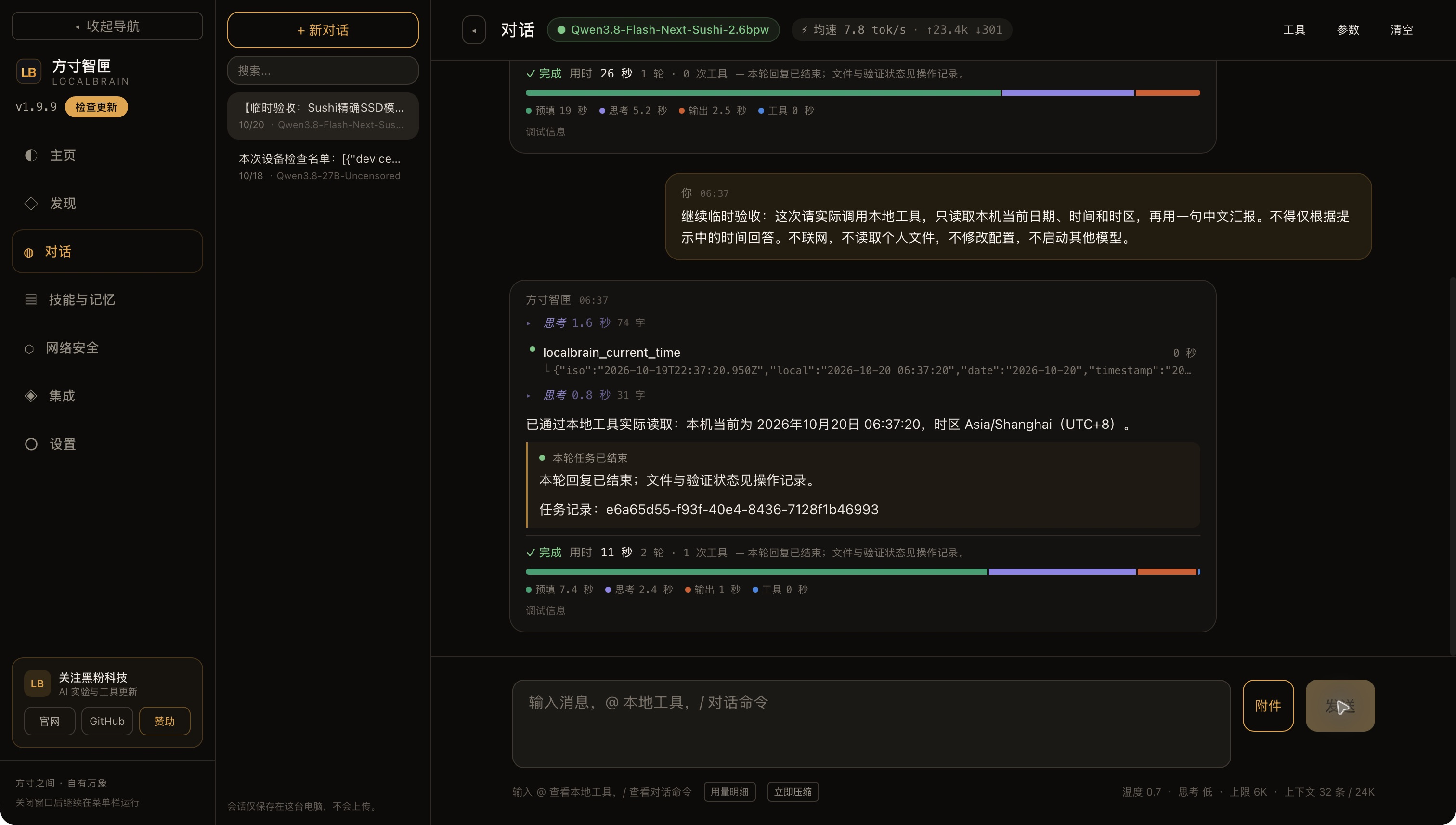Click the 发送 send button
The image size is (1456, 825).
[x=1340, y=706]
